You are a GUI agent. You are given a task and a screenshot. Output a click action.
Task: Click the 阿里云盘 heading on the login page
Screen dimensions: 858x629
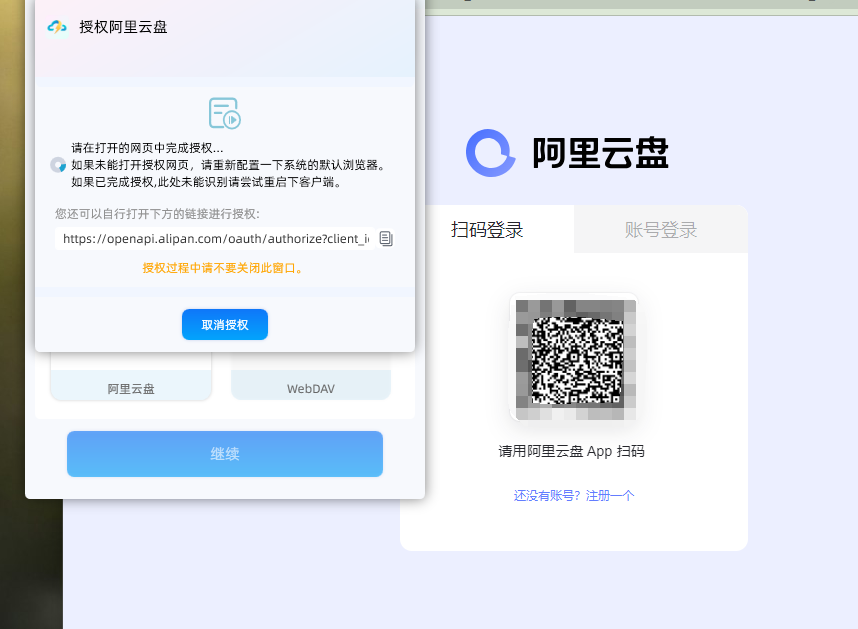(600, 153)
